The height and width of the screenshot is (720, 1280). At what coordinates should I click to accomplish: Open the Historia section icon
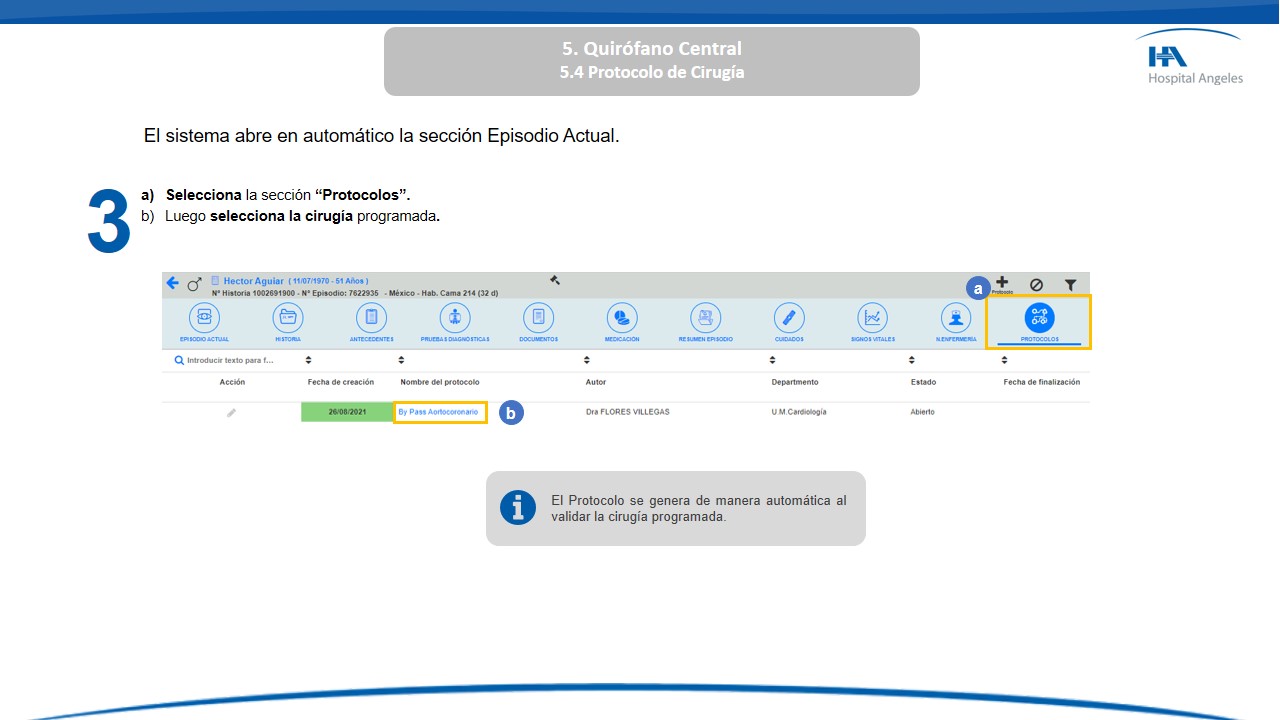288,318
